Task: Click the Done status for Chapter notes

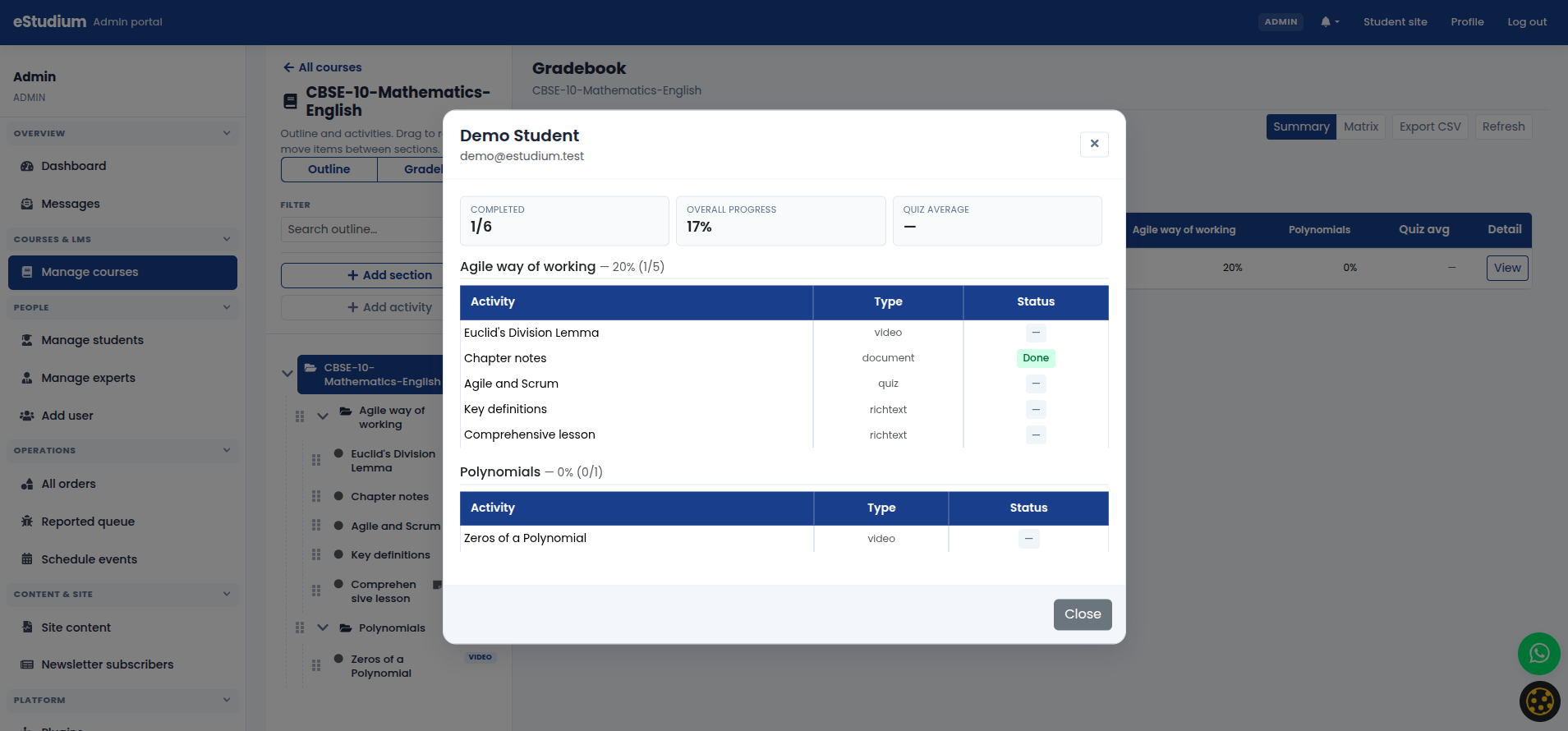Action: [1036, 358]
